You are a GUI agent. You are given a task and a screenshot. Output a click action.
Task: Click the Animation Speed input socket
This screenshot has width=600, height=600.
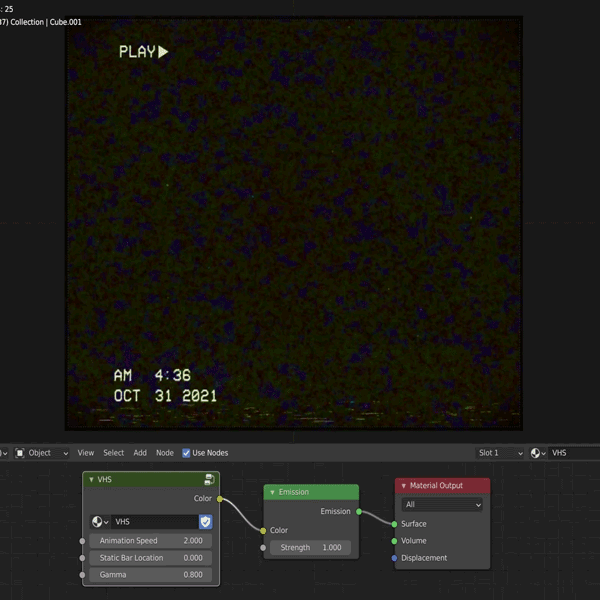pos(82,541)
